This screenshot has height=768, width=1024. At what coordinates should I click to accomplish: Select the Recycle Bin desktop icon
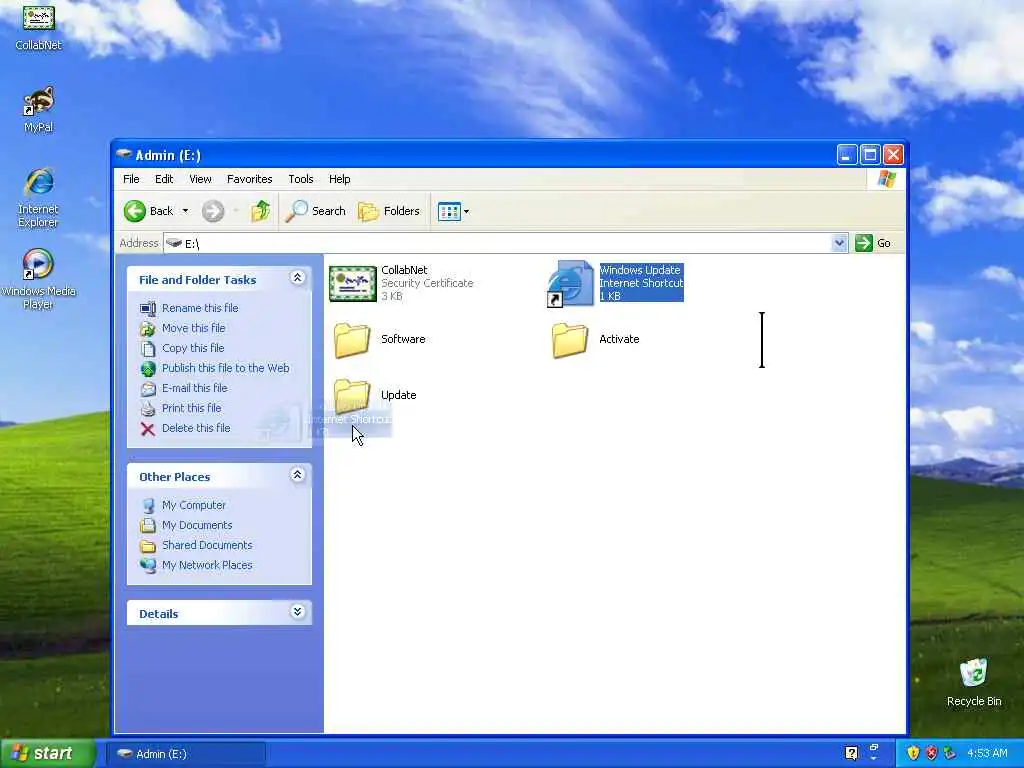(974, 682)
